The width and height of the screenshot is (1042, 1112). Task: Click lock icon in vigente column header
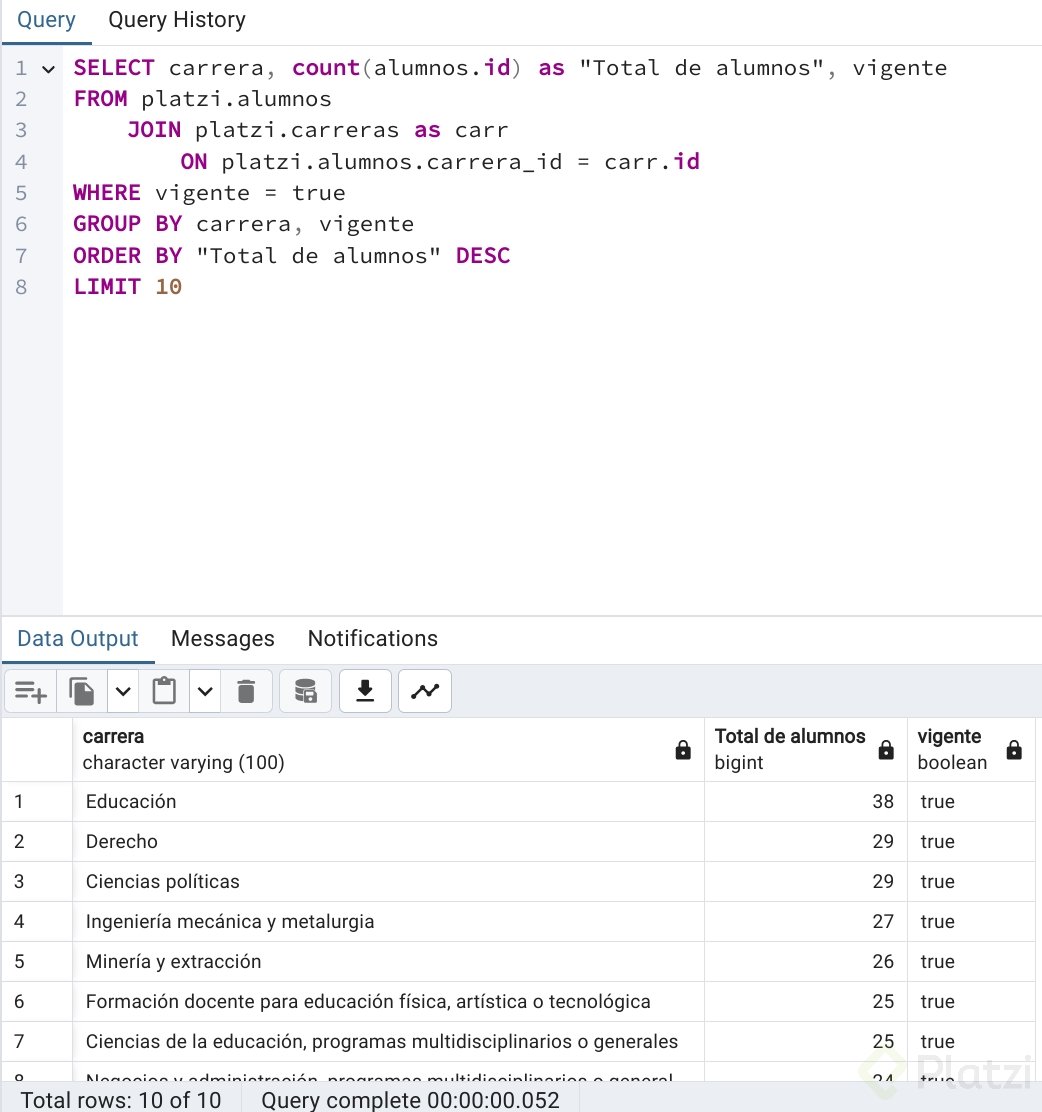coord(1014,750)
